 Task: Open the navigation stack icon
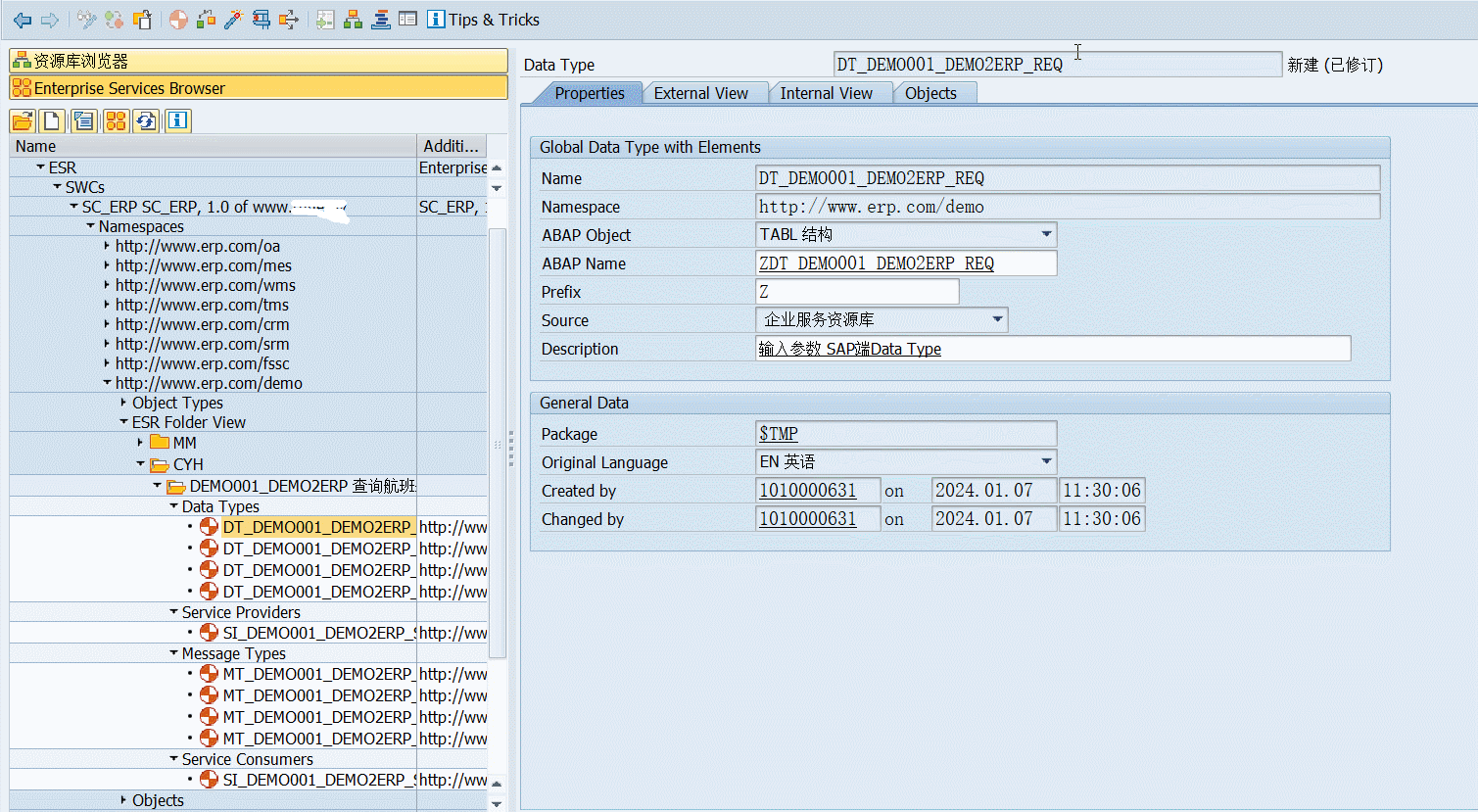(x=381, y=20)
